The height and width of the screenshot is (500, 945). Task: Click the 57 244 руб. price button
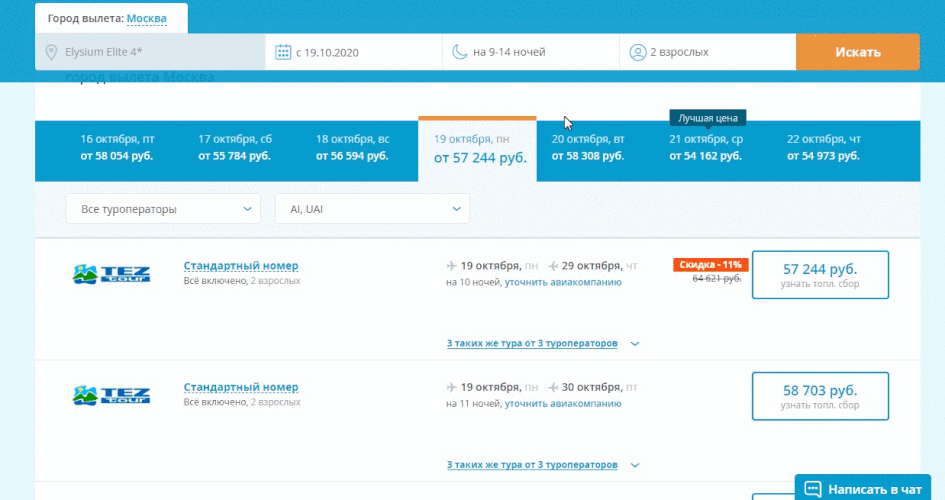pos(820,275)
